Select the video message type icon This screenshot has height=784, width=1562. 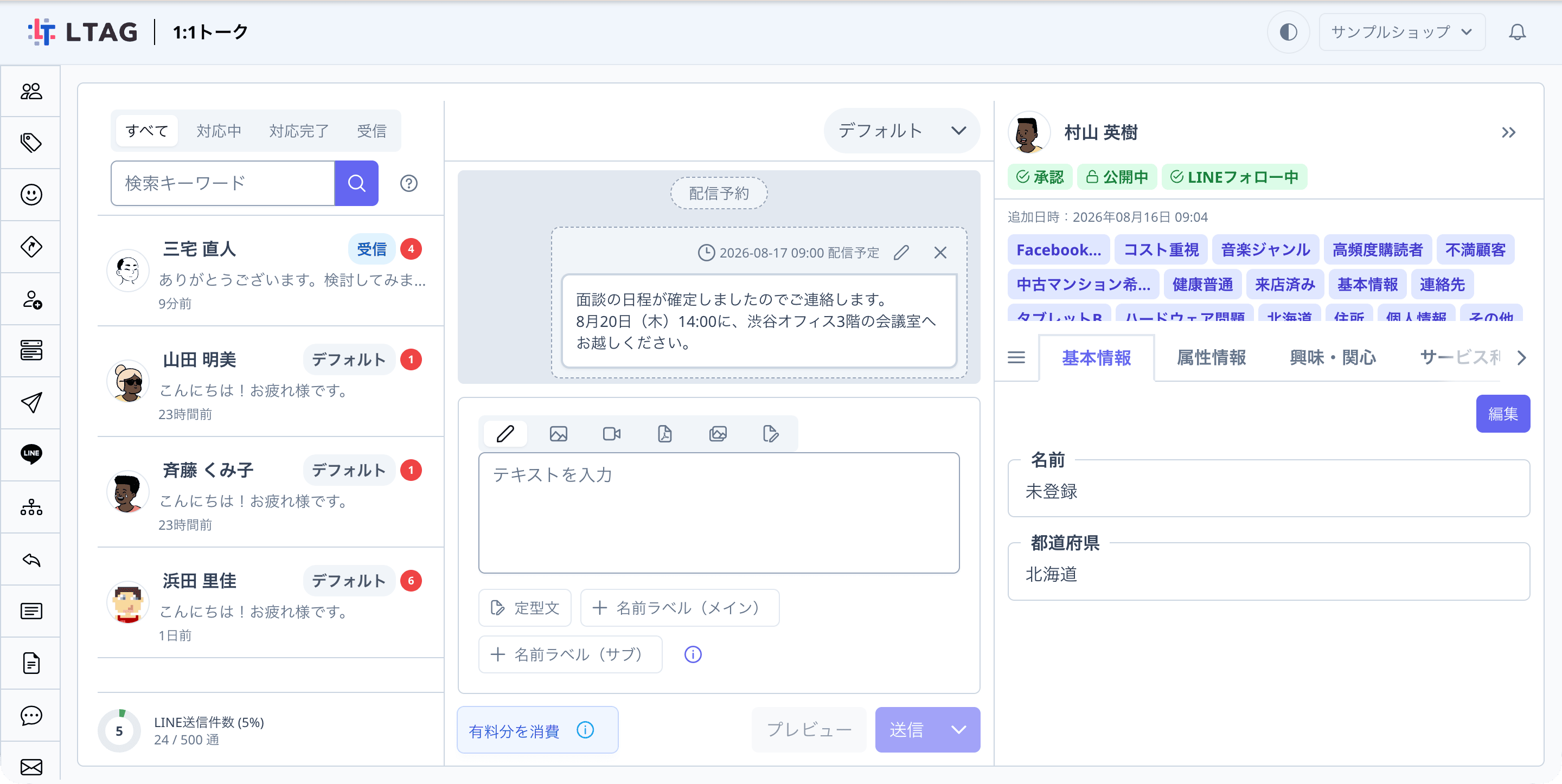611,434
